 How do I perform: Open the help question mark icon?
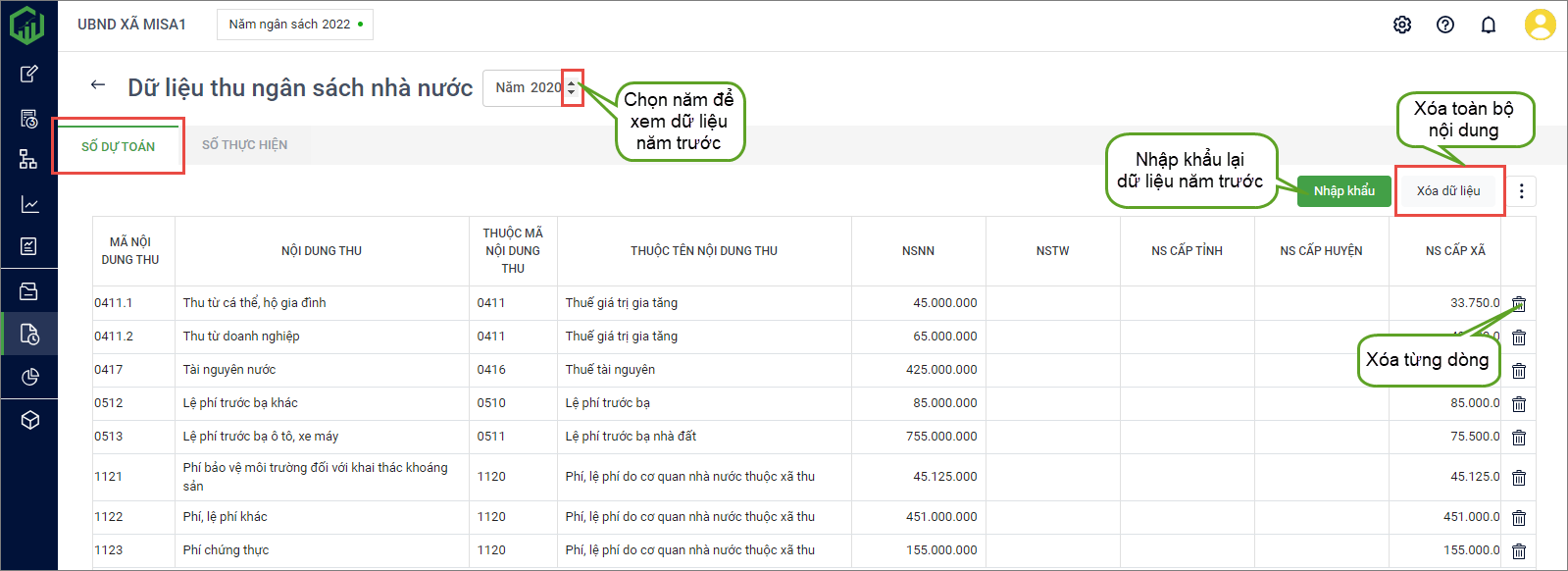tap(1445, 25)
